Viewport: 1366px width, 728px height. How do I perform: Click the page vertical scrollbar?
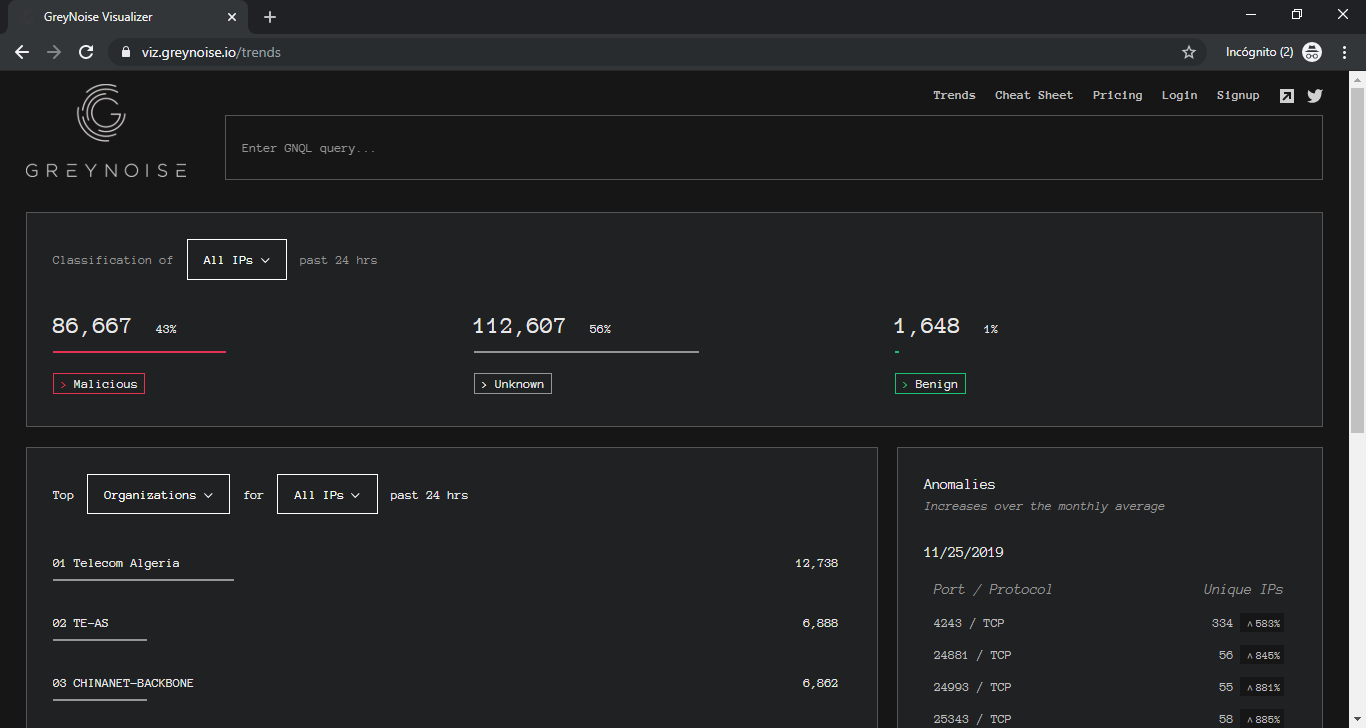click(x=1358, y=260)
